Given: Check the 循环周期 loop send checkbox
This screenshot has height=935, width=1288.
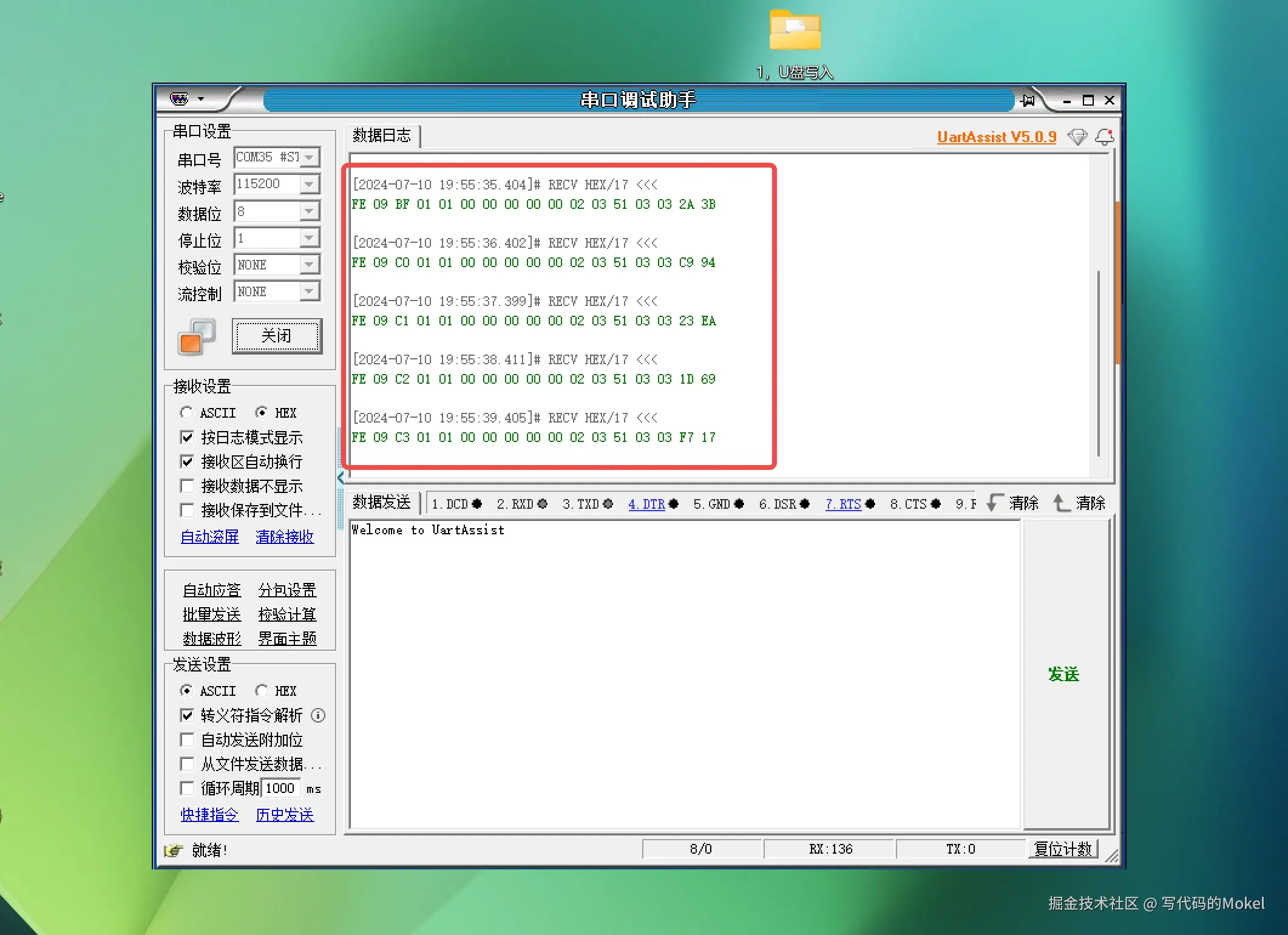Looking at the screenshot, I should (x=188, y=788).
